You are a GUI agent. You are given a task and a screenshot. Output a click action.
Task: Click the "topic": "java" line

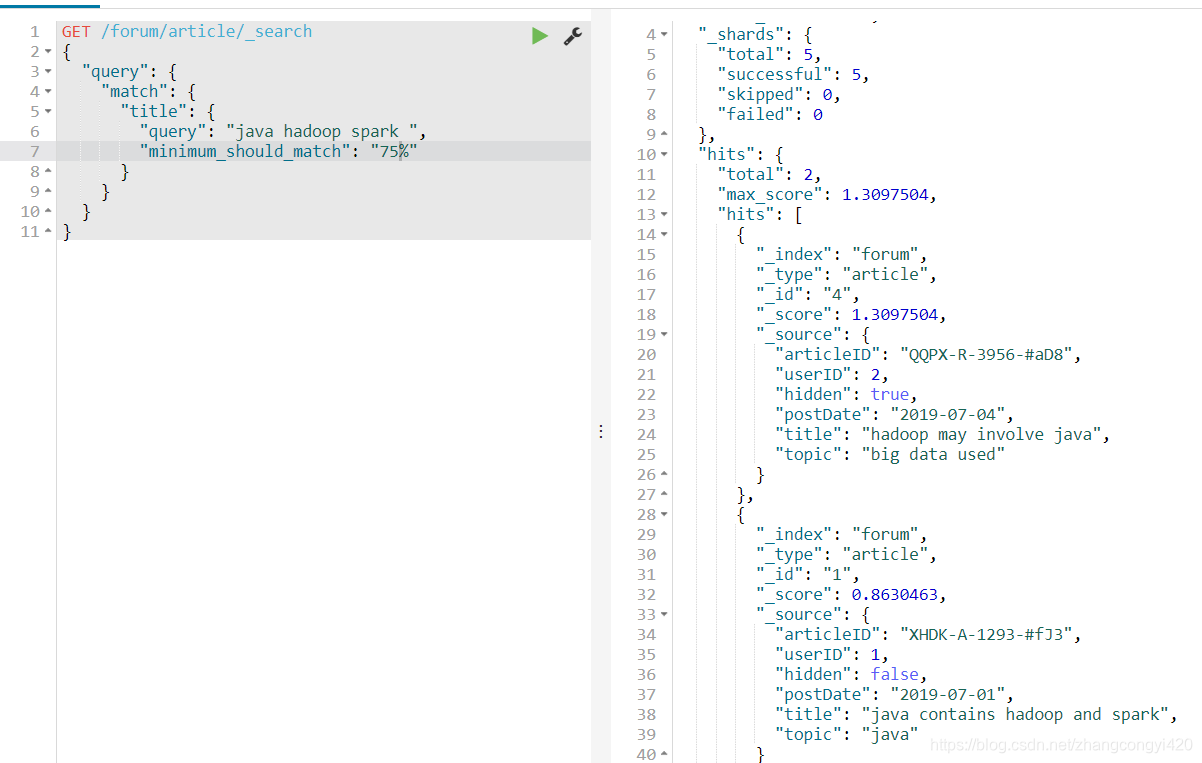(847, 734)
